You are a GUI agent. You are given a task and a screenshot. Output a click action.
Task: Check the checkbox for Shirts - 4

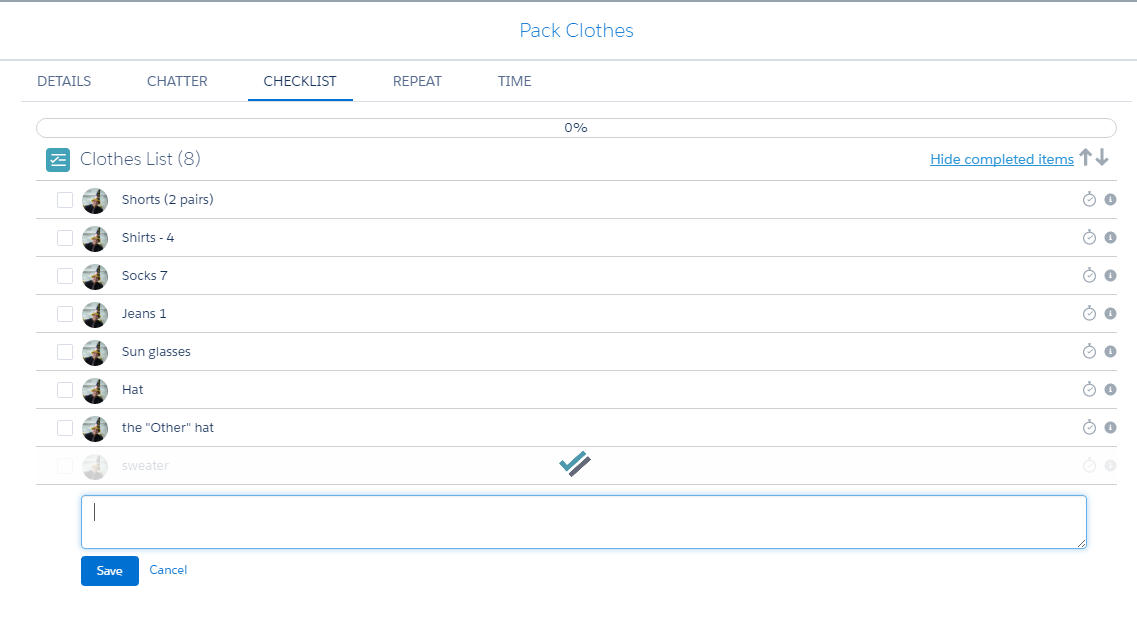(65, 237)
